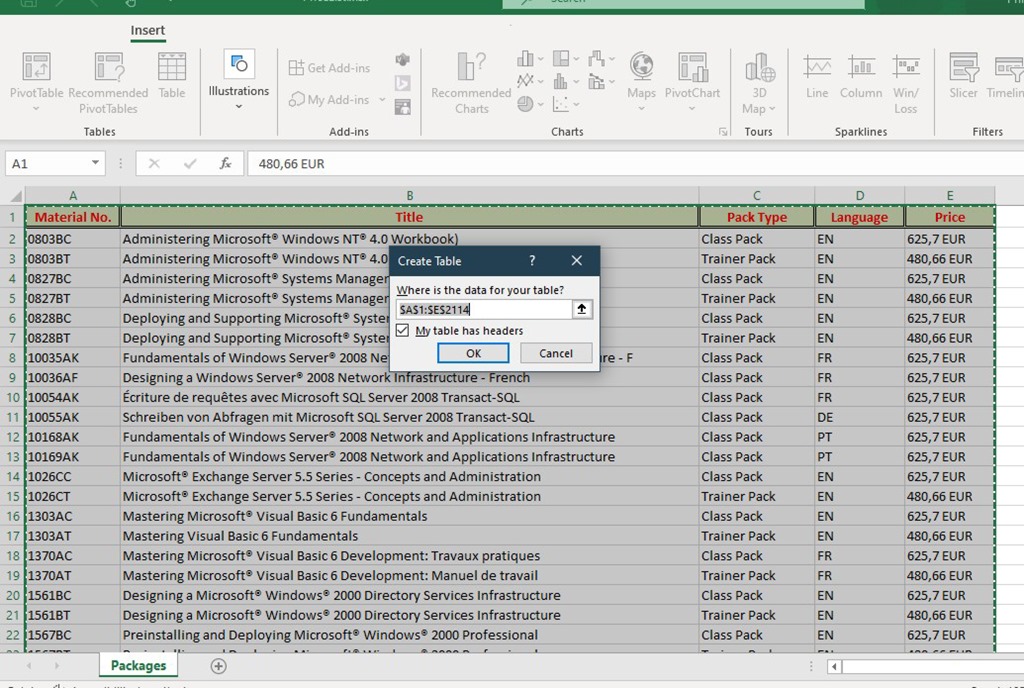Open the Visio Data Visualizer add-in icon
1024x688 pixels.
(402, 60)
